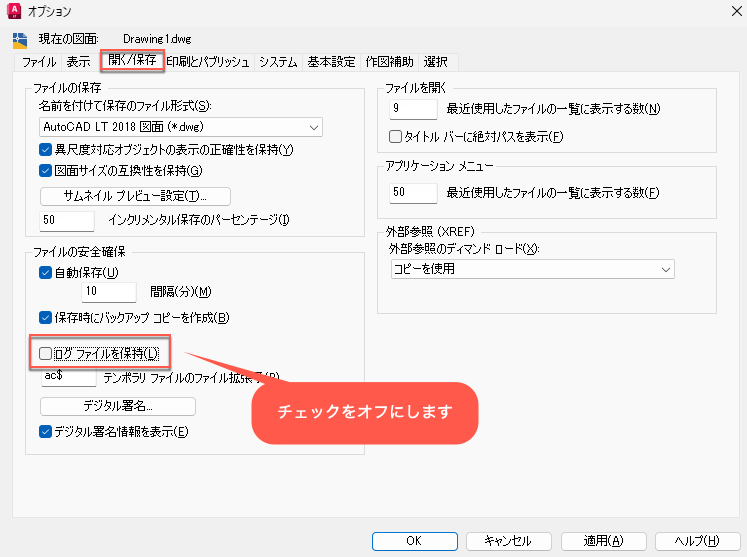This screenshot has height=557, width=747.
Task: Open the 外部参照のディマンド ロード dropdown
Action: click(x=532, y=269)
